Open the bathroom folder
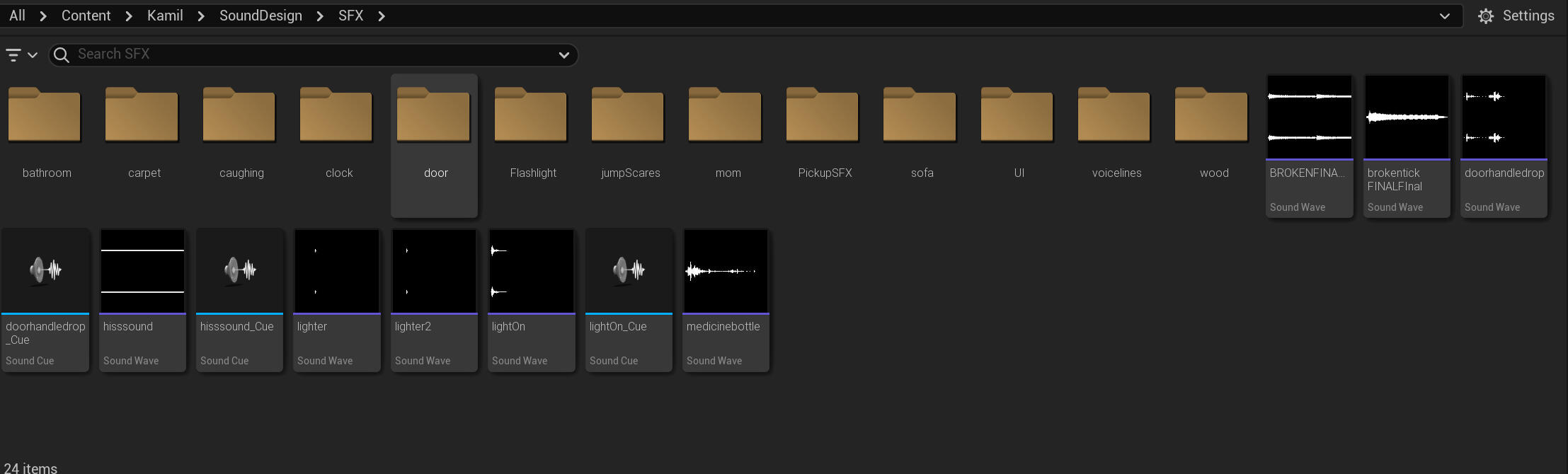This screenshot has height=474, width=1568. (x=45, y=115)
